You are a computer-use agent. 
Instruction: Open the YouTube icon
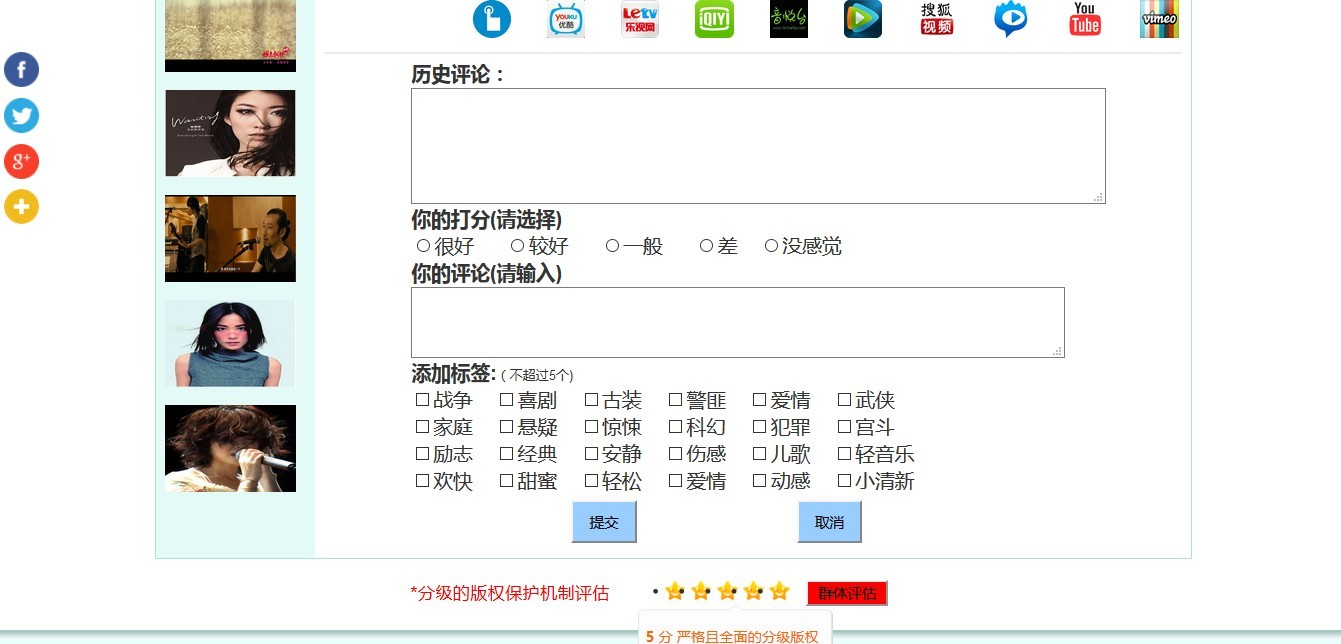1085,19
